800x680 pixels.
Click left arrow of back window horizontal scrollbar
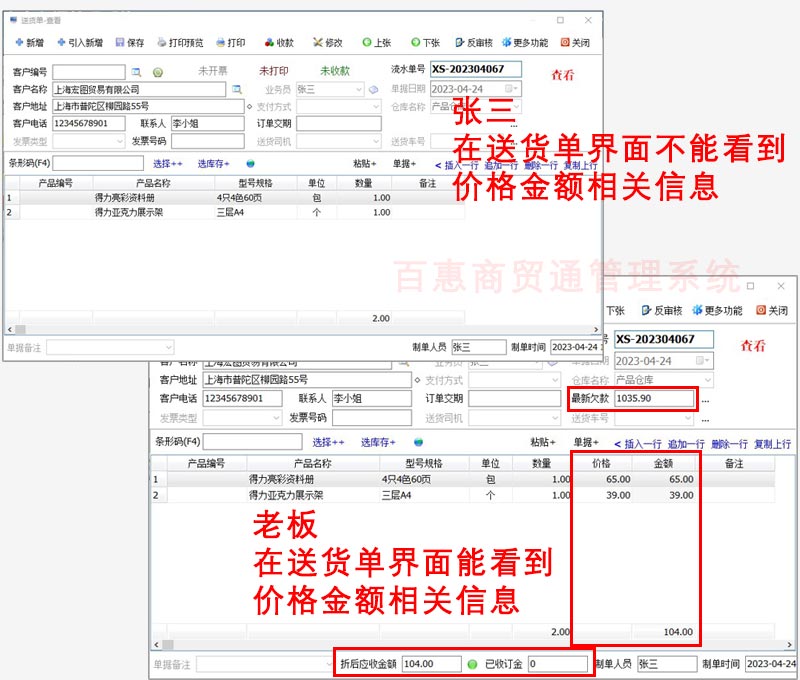pos(157,644)
